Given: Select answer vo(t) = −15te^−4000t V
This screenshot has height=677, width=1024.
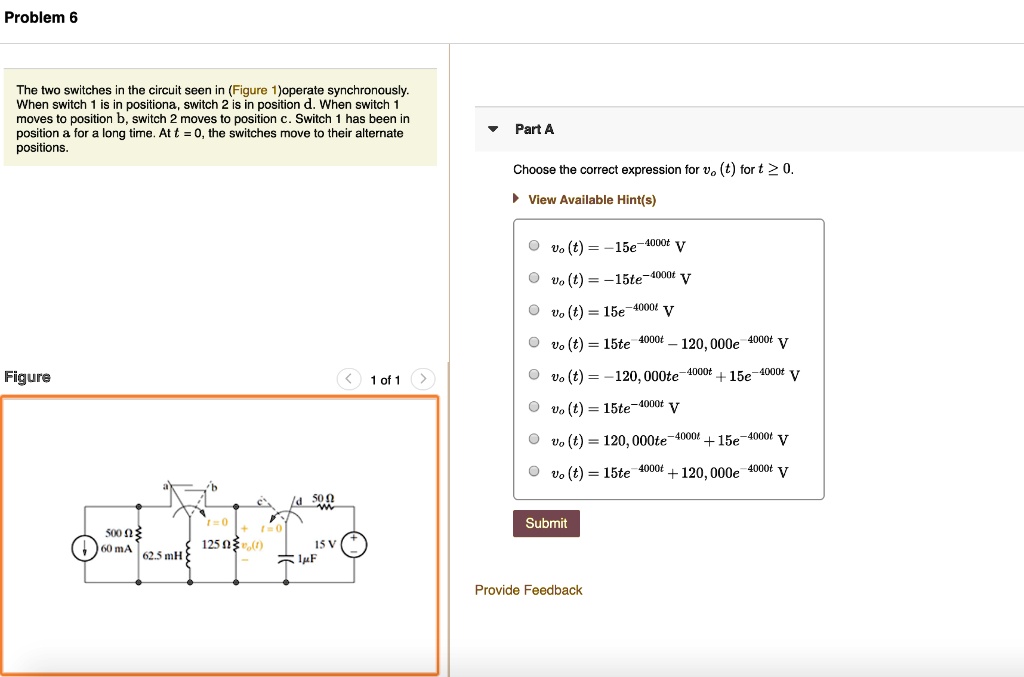Looking at the screenshot, I should point(533,277).
